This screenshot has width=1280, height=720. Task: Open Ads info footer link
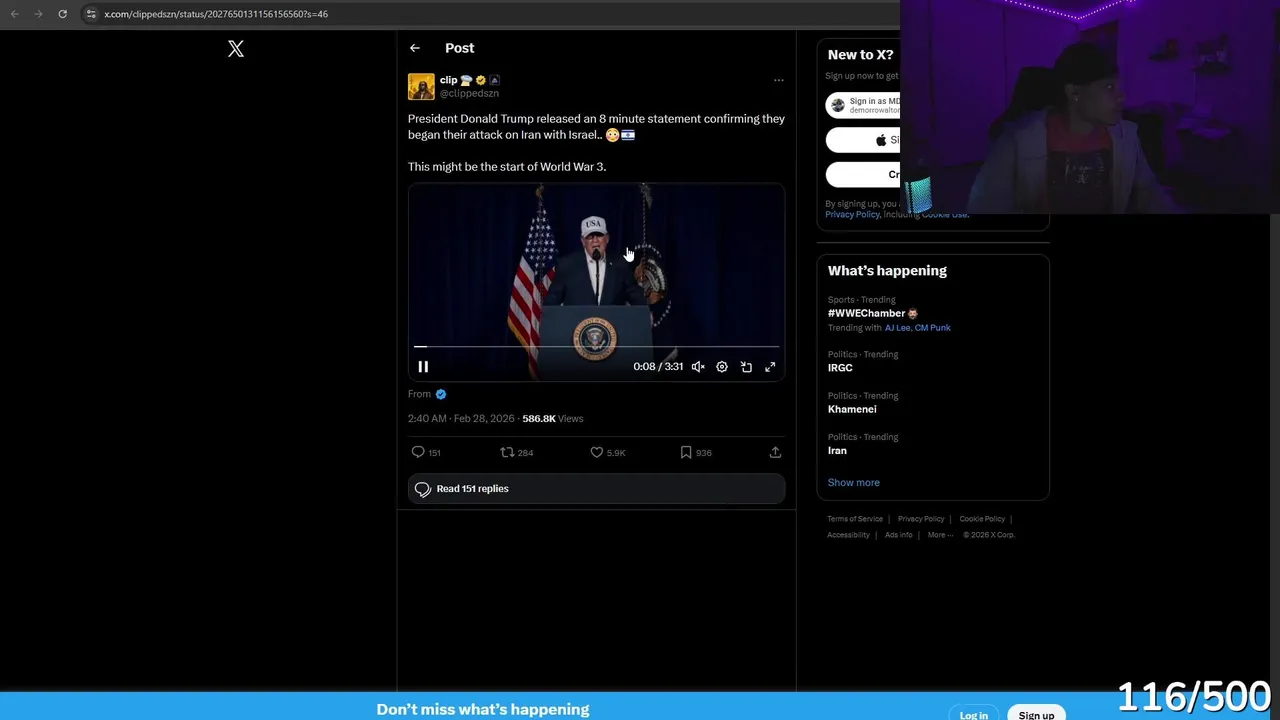click(x=899, y=535)
